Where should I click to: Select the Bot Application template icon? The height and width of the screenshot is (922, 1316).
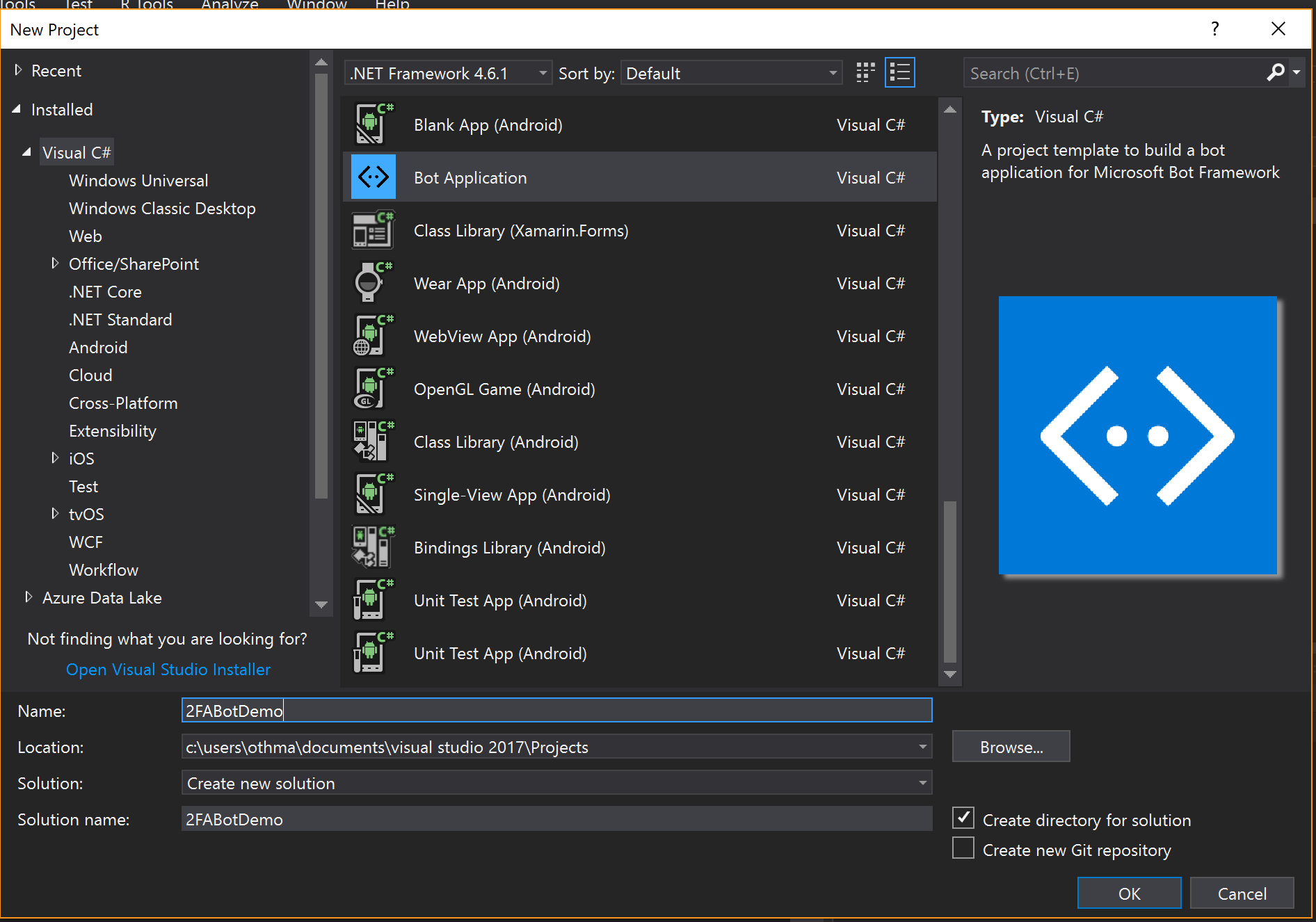(373, 177)
